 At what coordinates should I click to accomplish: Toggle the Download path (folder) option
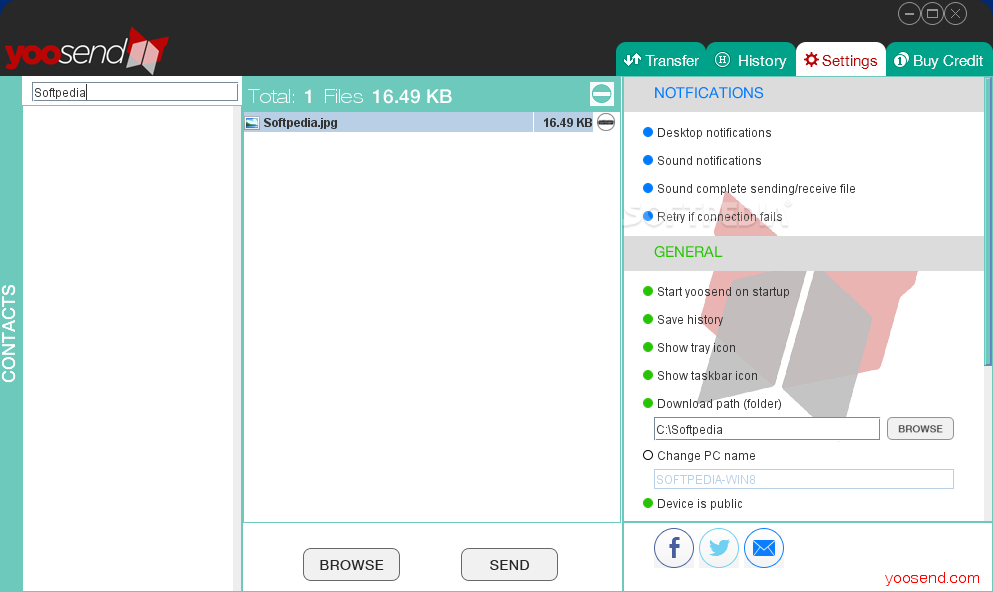point(648,403)
